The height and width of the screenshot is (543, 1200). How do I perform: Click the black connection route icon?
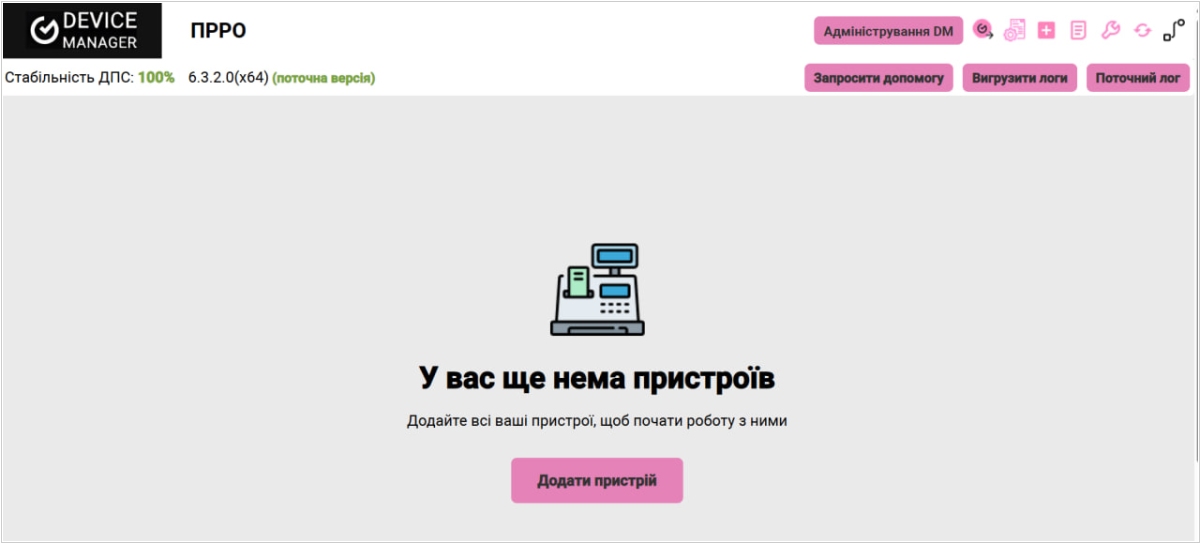click(x=1174, y=30)
